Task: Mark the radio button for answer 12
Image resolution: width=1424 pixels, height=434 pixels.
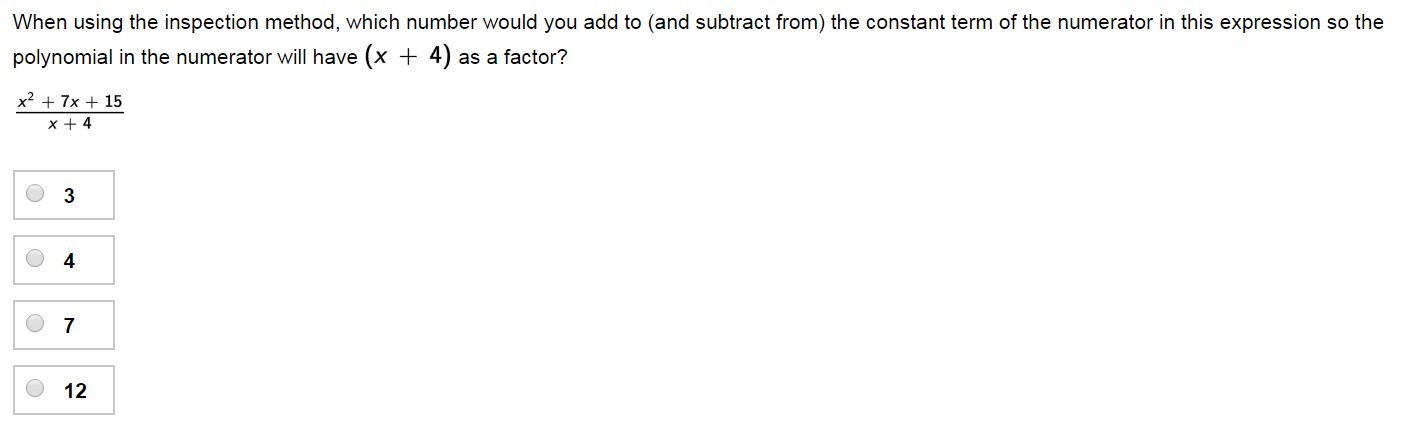Action: point(35,389)
